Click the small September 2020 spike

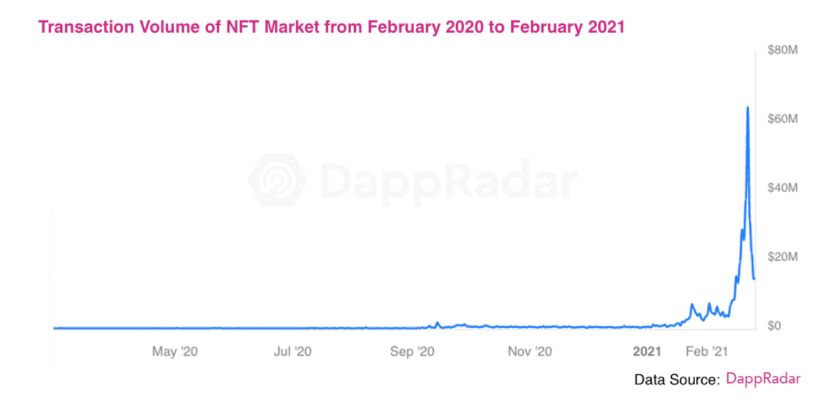point(437,323)
